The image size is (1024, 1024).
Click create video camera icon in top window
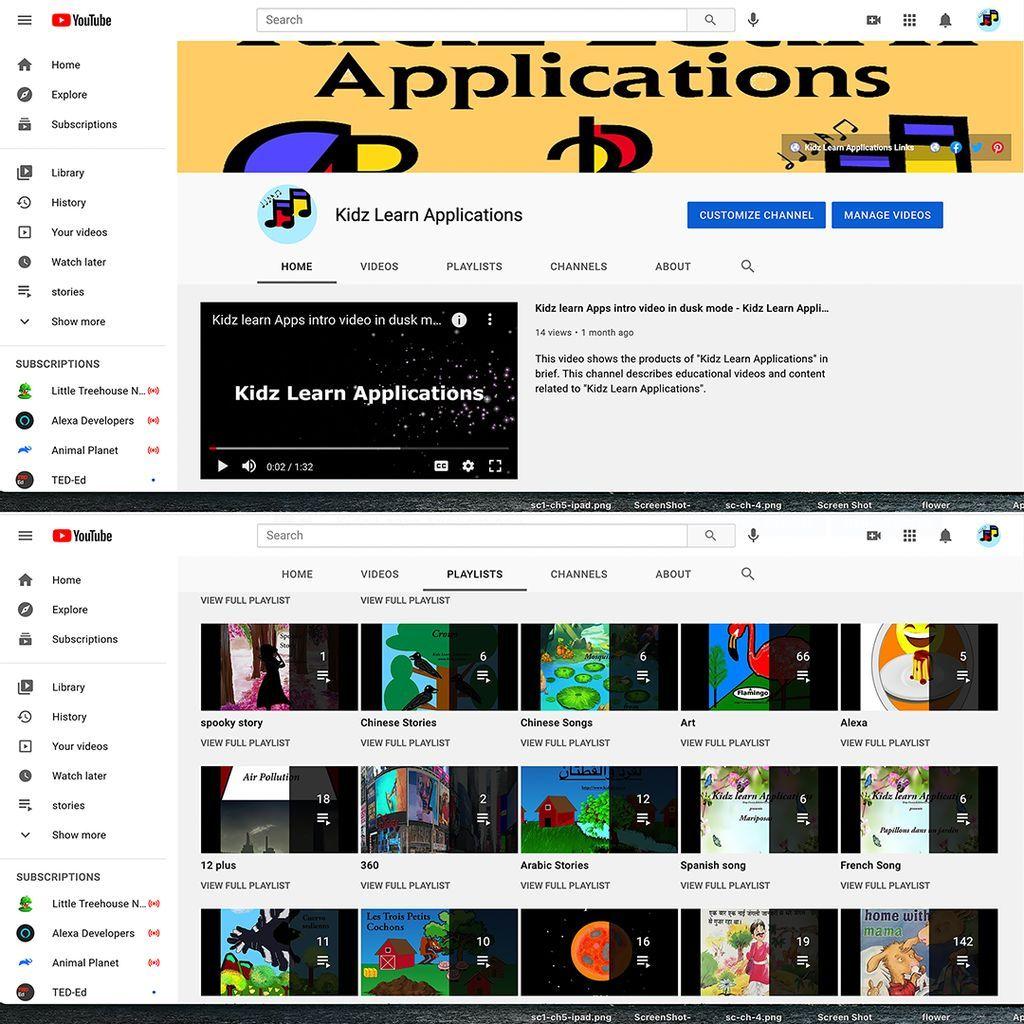point(873,20)
